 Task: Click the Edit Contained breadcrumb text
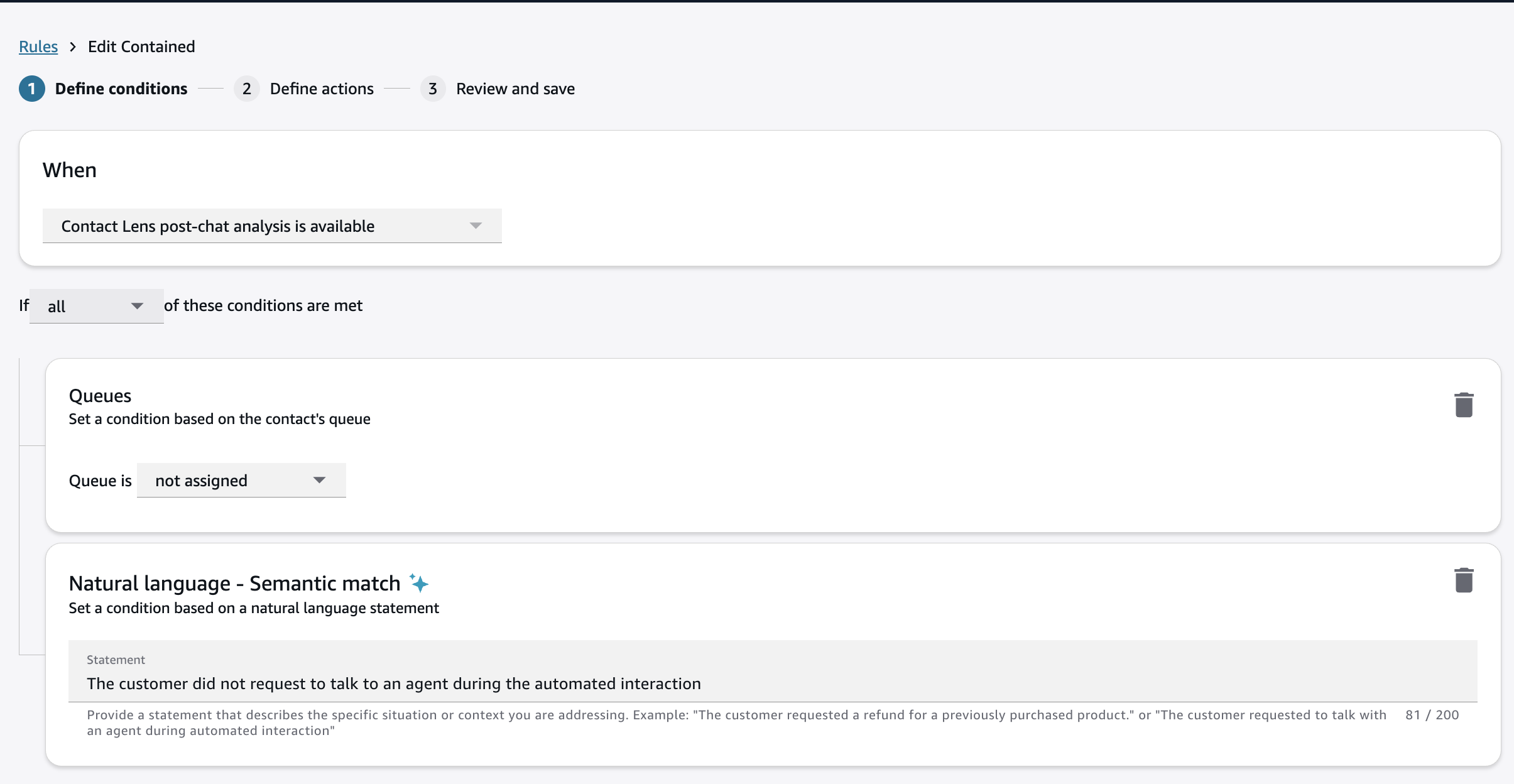click(x=141, y=46)
